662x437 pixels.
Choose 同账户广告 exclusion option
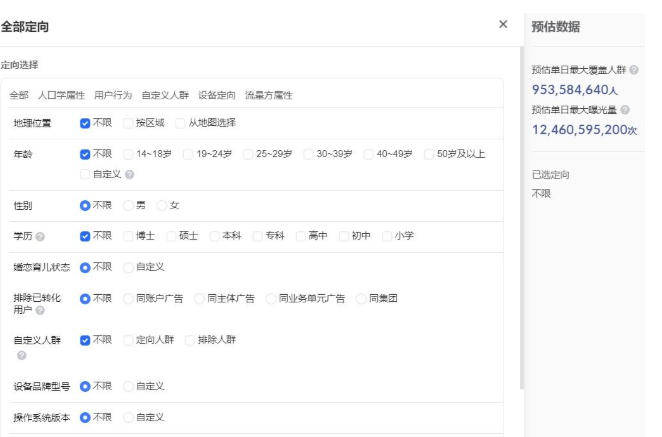pos(128,298)
